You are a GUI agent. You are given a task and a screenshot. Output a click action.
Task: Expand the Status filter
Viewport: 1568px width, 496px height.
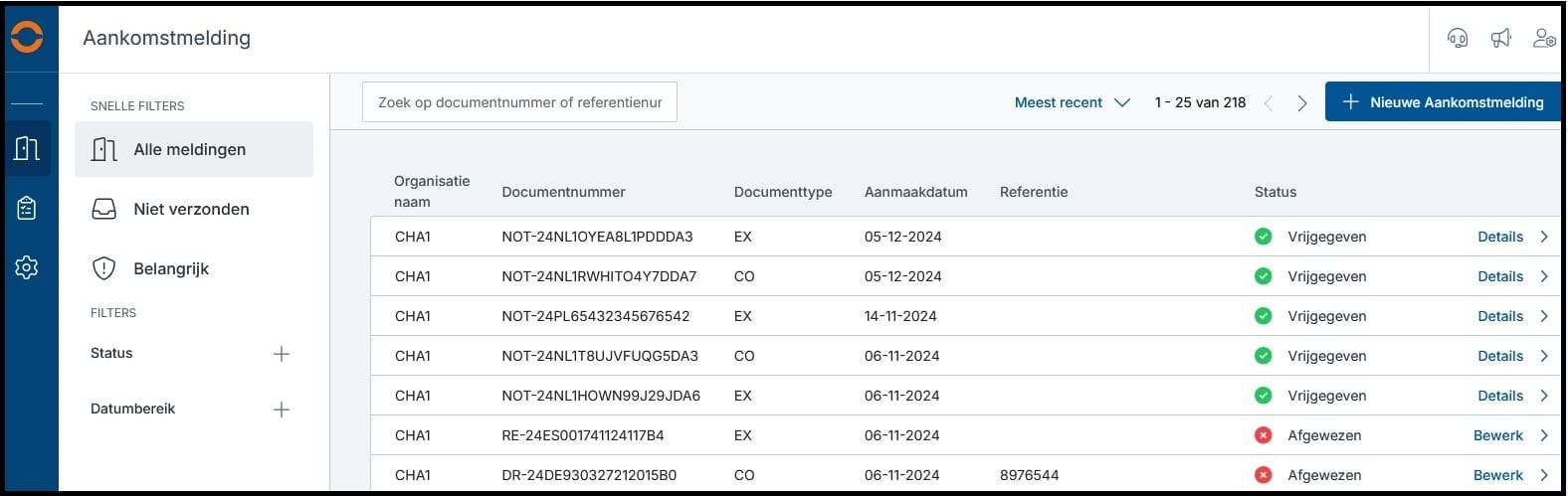(x=282, y=354)
